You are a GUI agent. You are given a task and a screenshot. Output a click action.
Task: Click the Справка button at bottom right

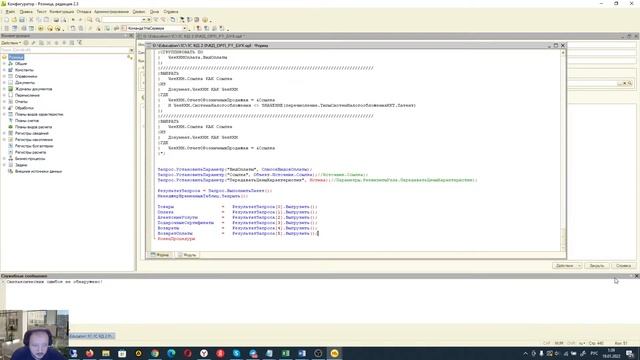623,266
